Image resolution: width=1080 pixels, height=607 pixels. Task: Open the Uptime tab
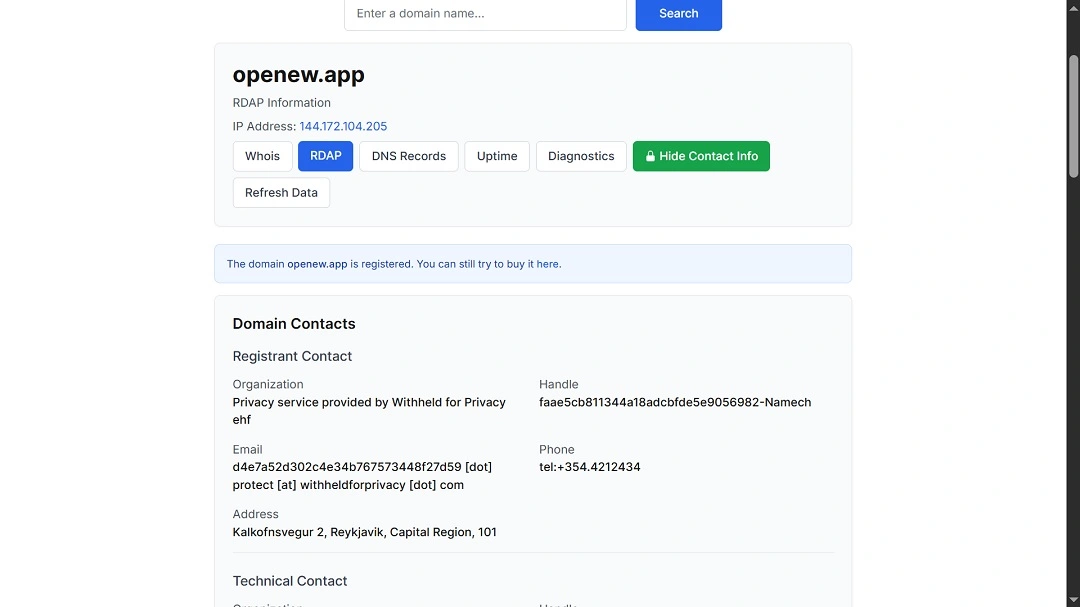[x=497, y=156]
